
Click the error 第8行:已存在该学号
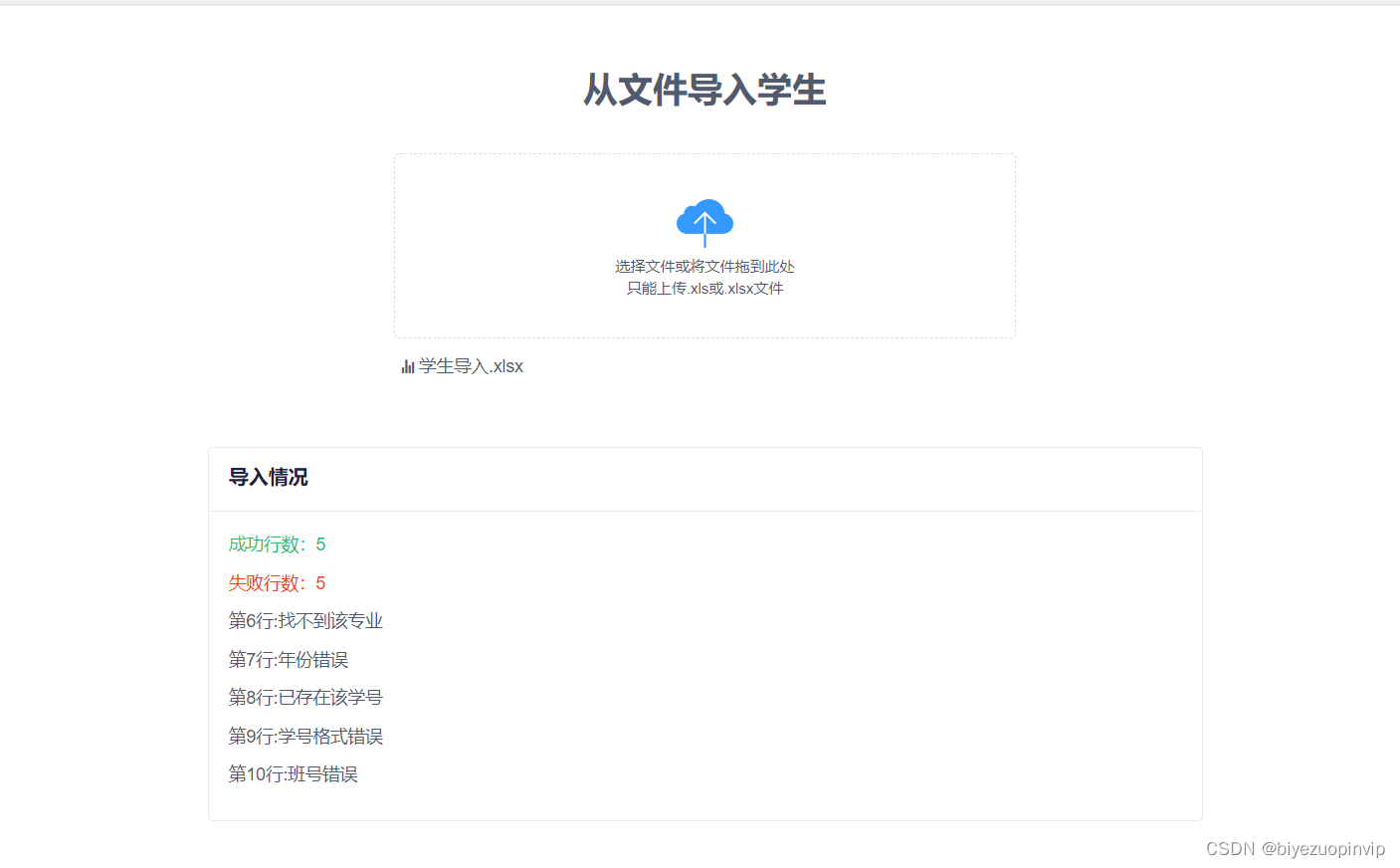coord(305,698)
